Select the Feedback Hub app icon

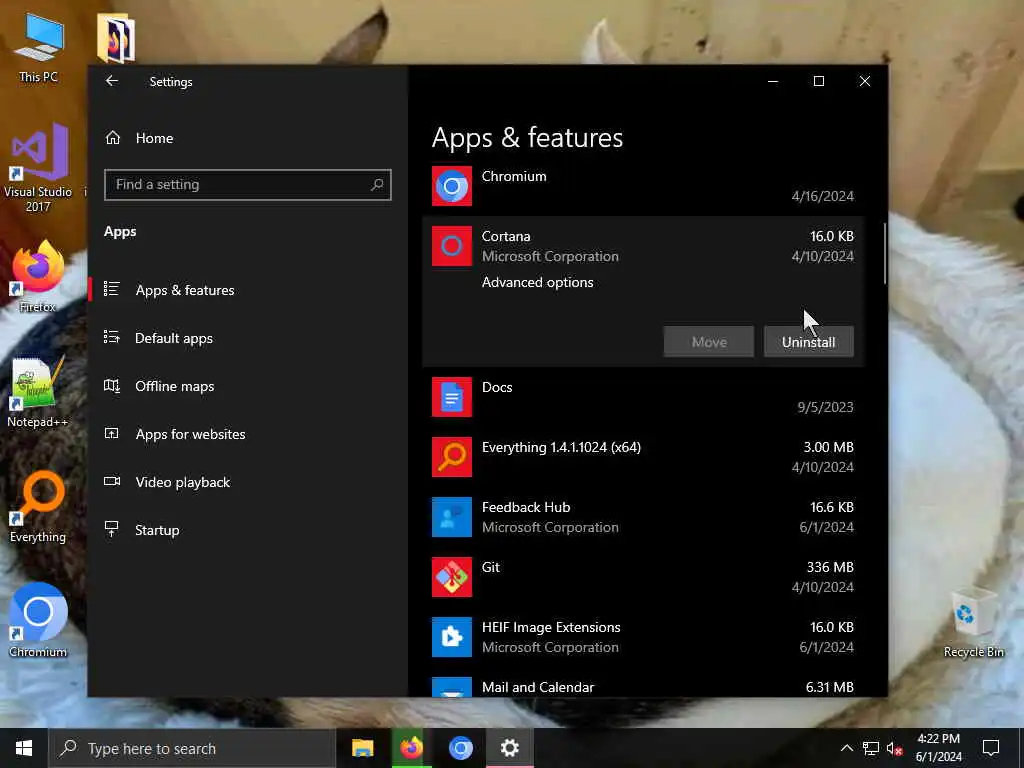452,517
